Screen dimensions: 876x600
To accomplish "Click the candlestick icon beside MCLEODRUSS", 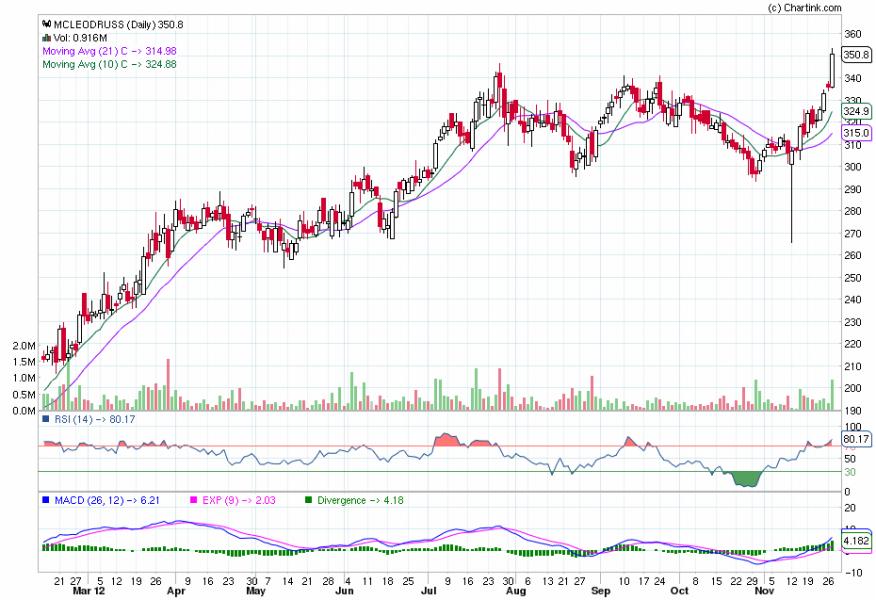I will 47,24.
